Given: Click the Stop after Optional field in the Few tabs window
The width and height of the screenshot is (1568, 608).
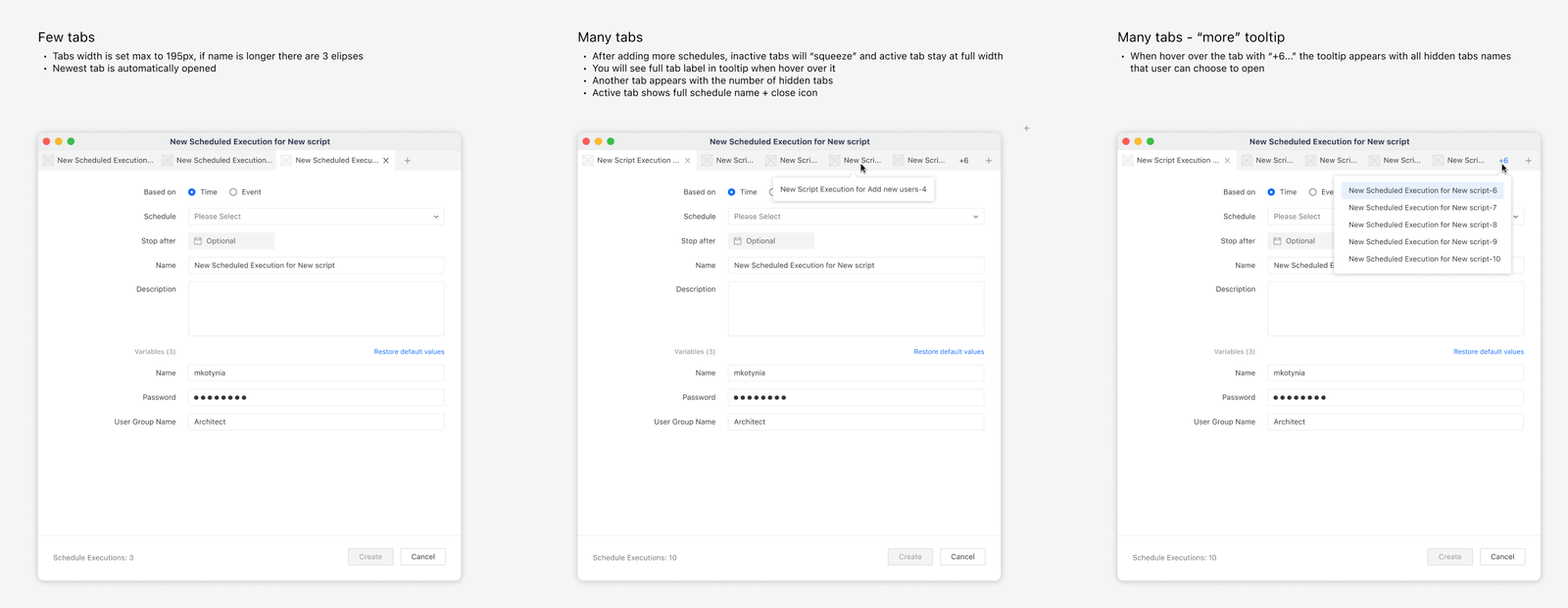Looking at the screenshot, I should tap(231, 241).
